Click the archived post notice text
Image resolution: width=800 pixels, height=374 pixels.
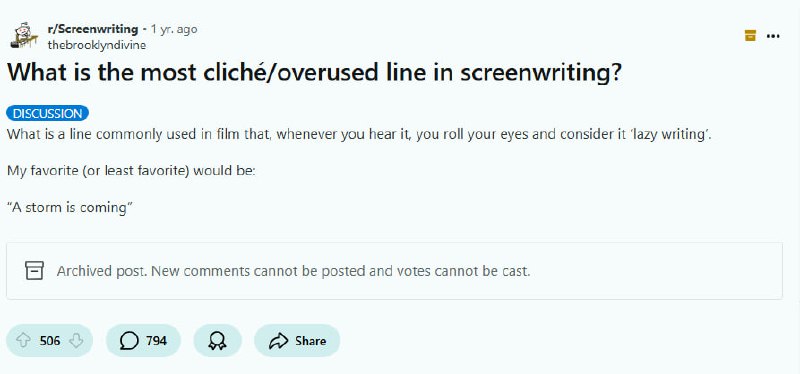(293, 270)
